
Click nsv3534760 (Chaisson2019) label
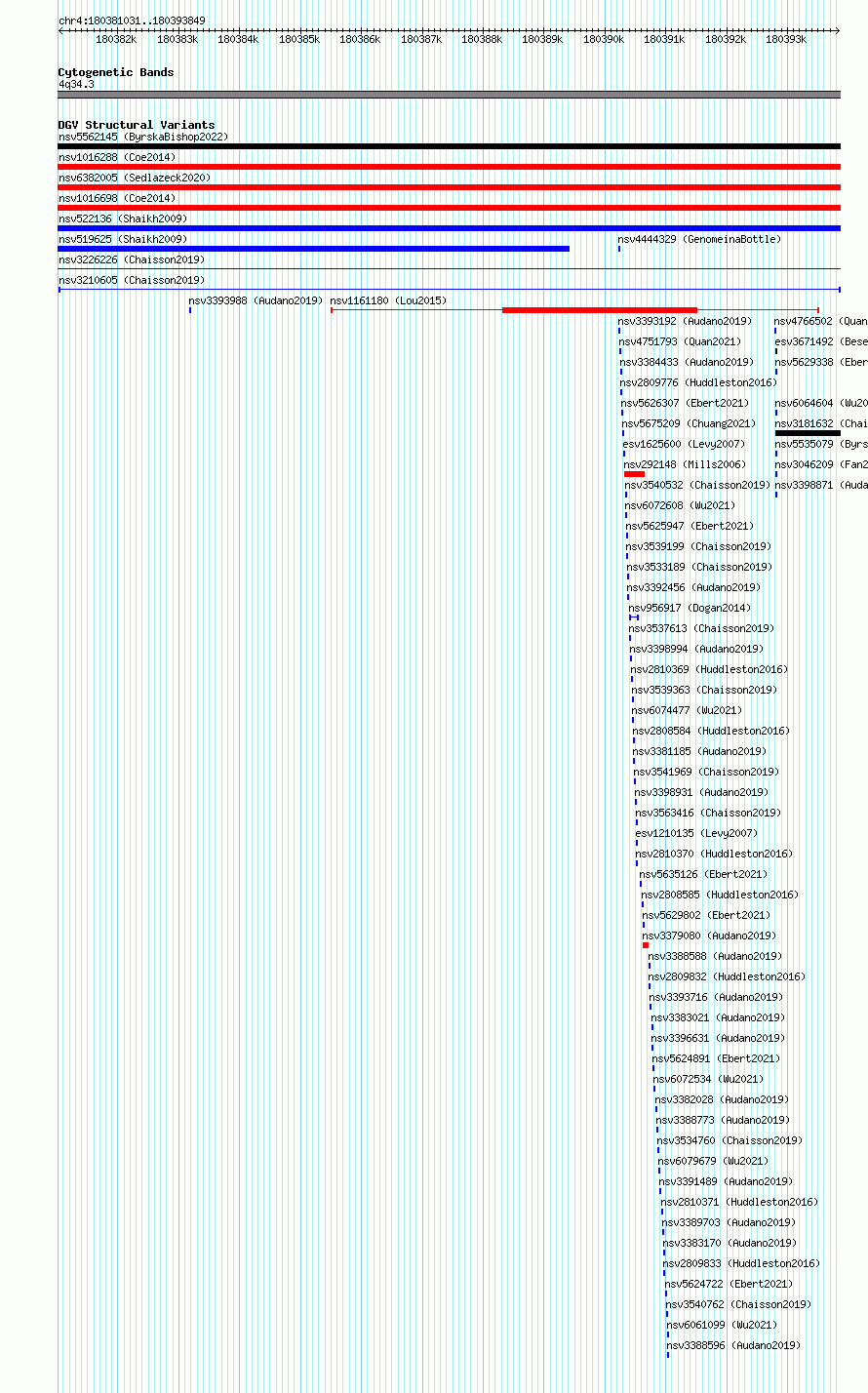730,1141
